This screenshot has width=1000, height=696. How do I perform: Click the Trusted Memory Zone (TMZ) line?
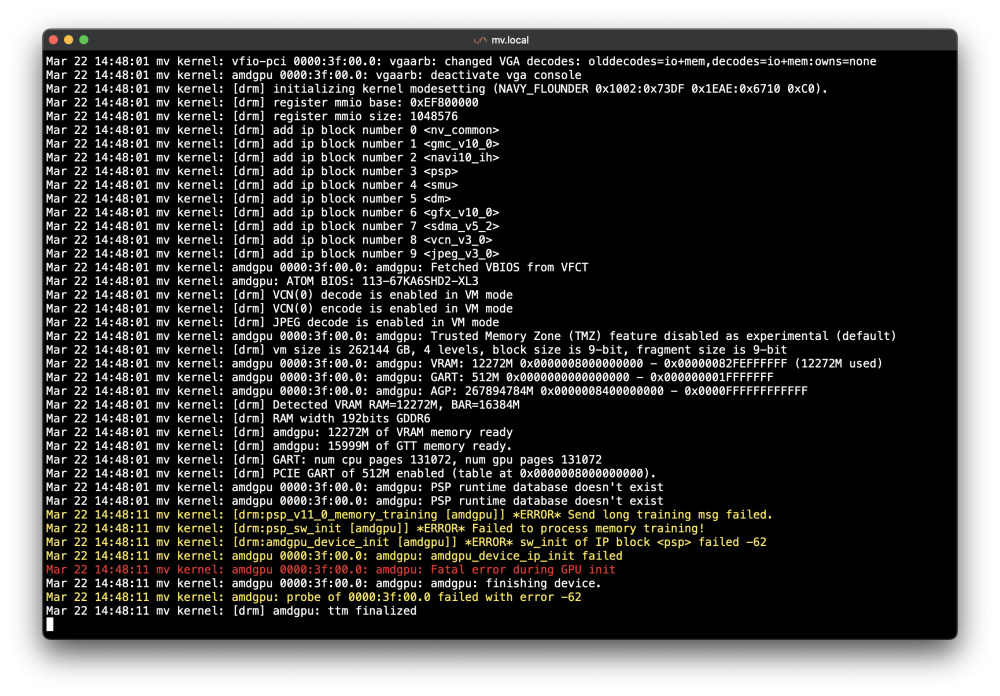pyautogui.click(x=471, y=336)
